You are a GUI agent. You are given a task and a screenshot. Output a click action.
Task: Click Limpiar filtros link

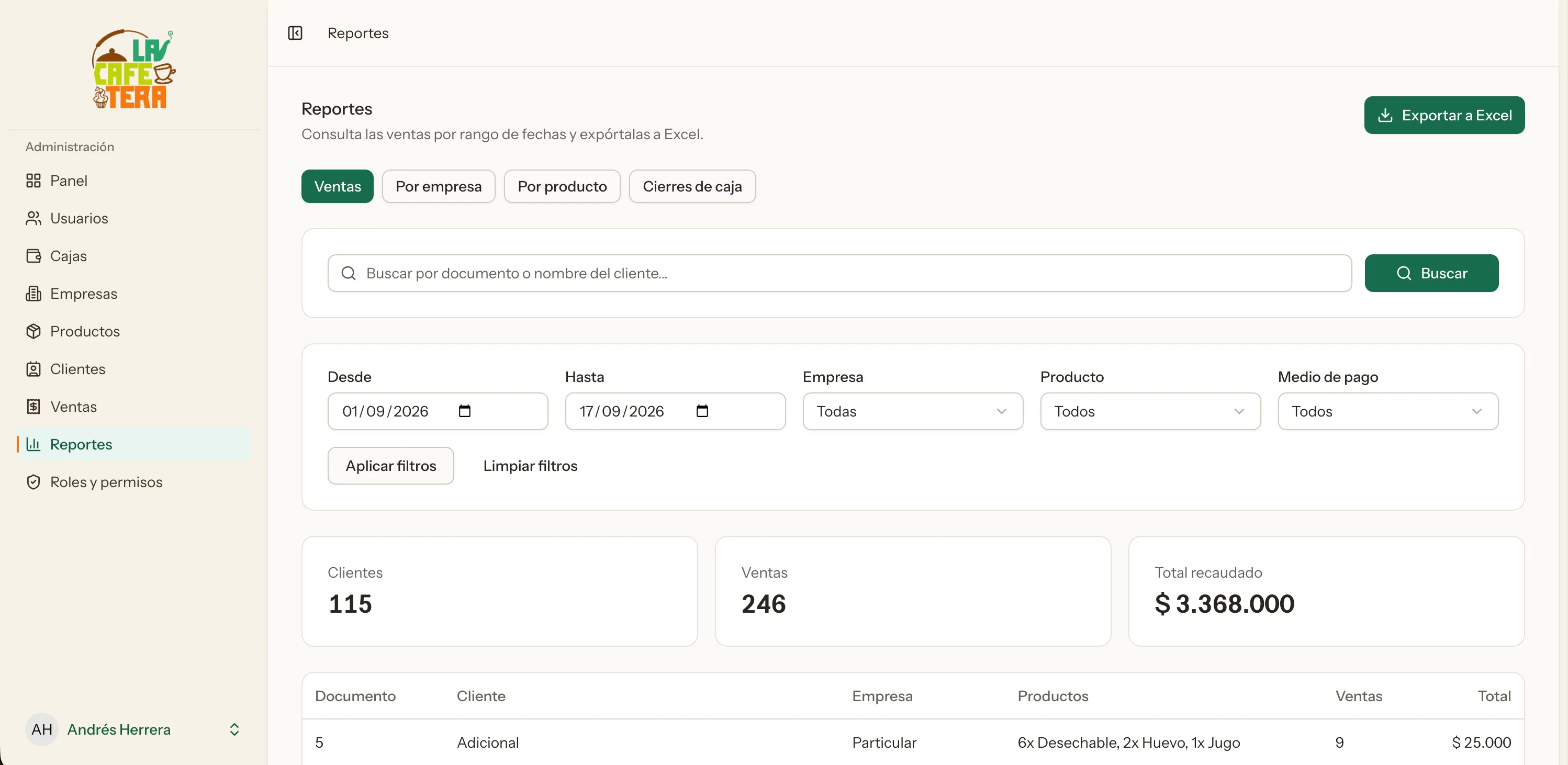click(530, 466)
